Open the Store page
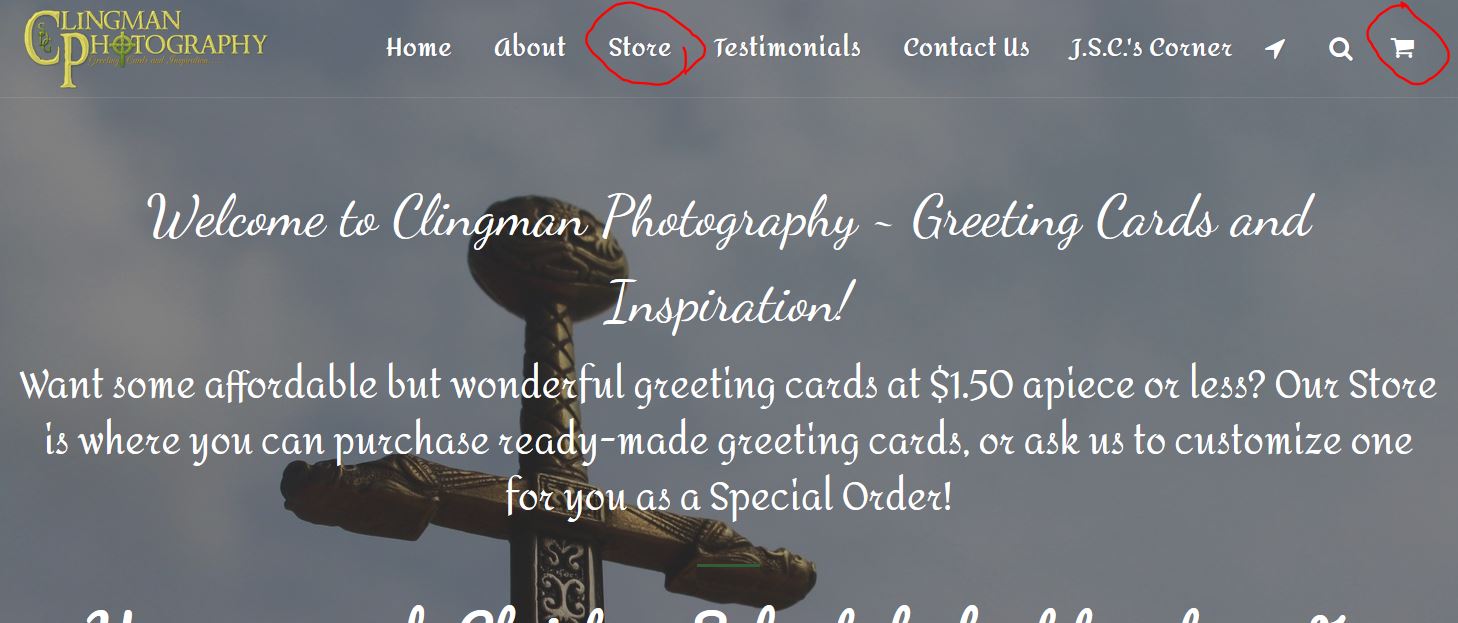This screenshot has height=623, width=1458. click(639, 47)
